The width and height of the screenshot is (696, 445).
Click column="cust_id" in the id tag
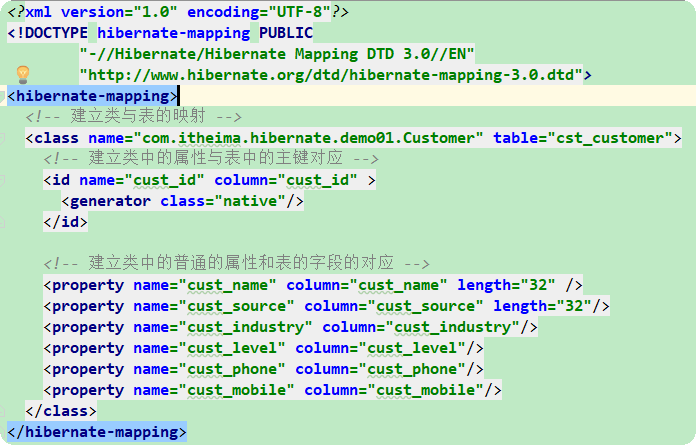click(286, 180)
